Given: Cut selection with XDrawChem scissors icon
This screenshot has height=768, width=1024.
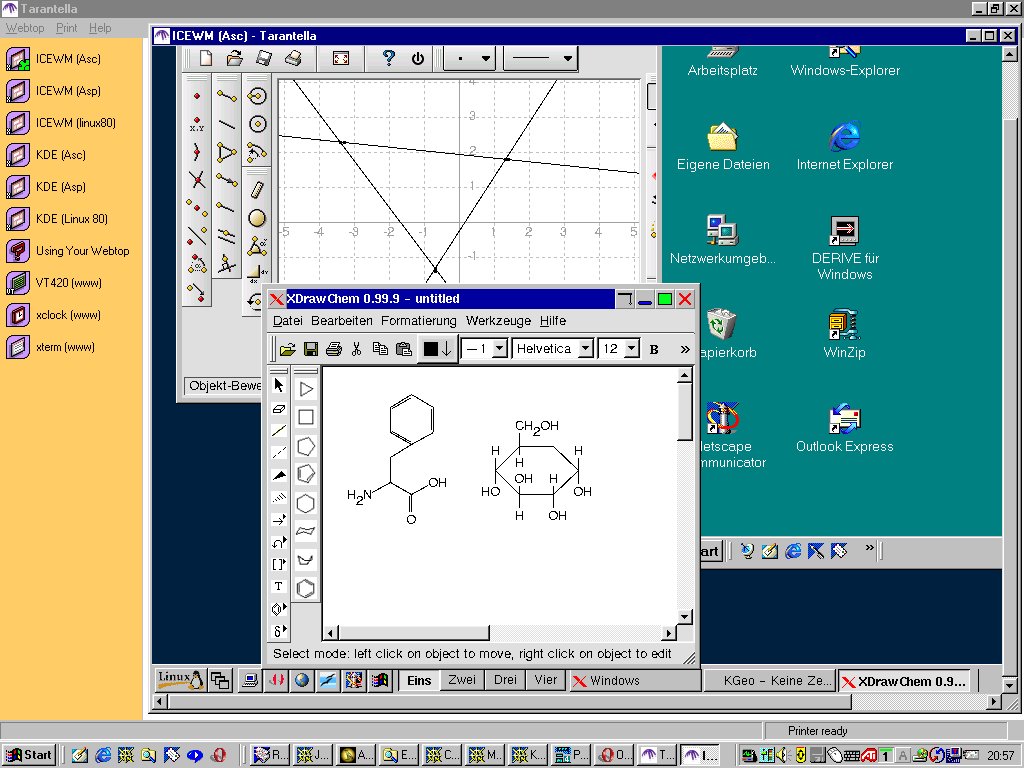Looking at the screenshot, I should tap(357, 349).
